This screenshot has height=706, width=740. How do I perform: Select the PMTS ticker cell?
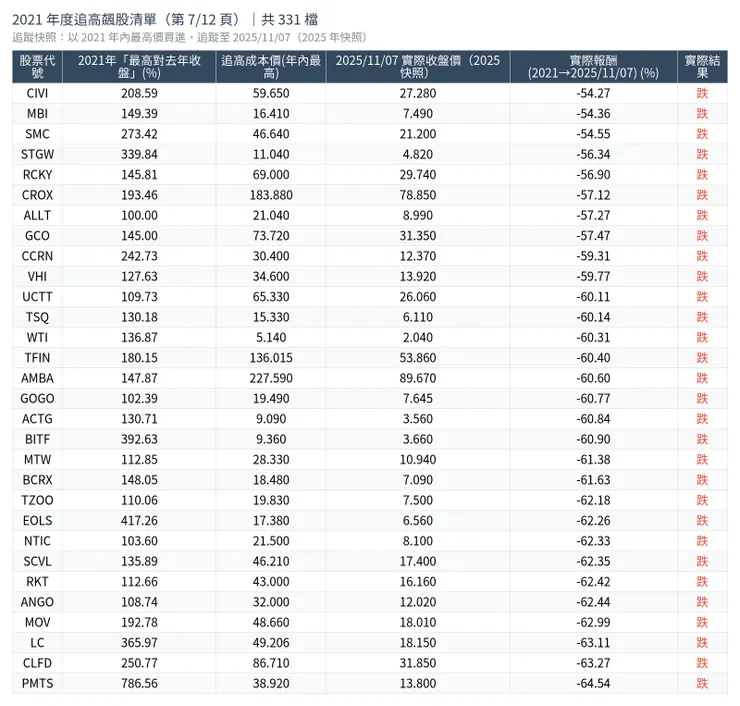[x=37, y=683]
